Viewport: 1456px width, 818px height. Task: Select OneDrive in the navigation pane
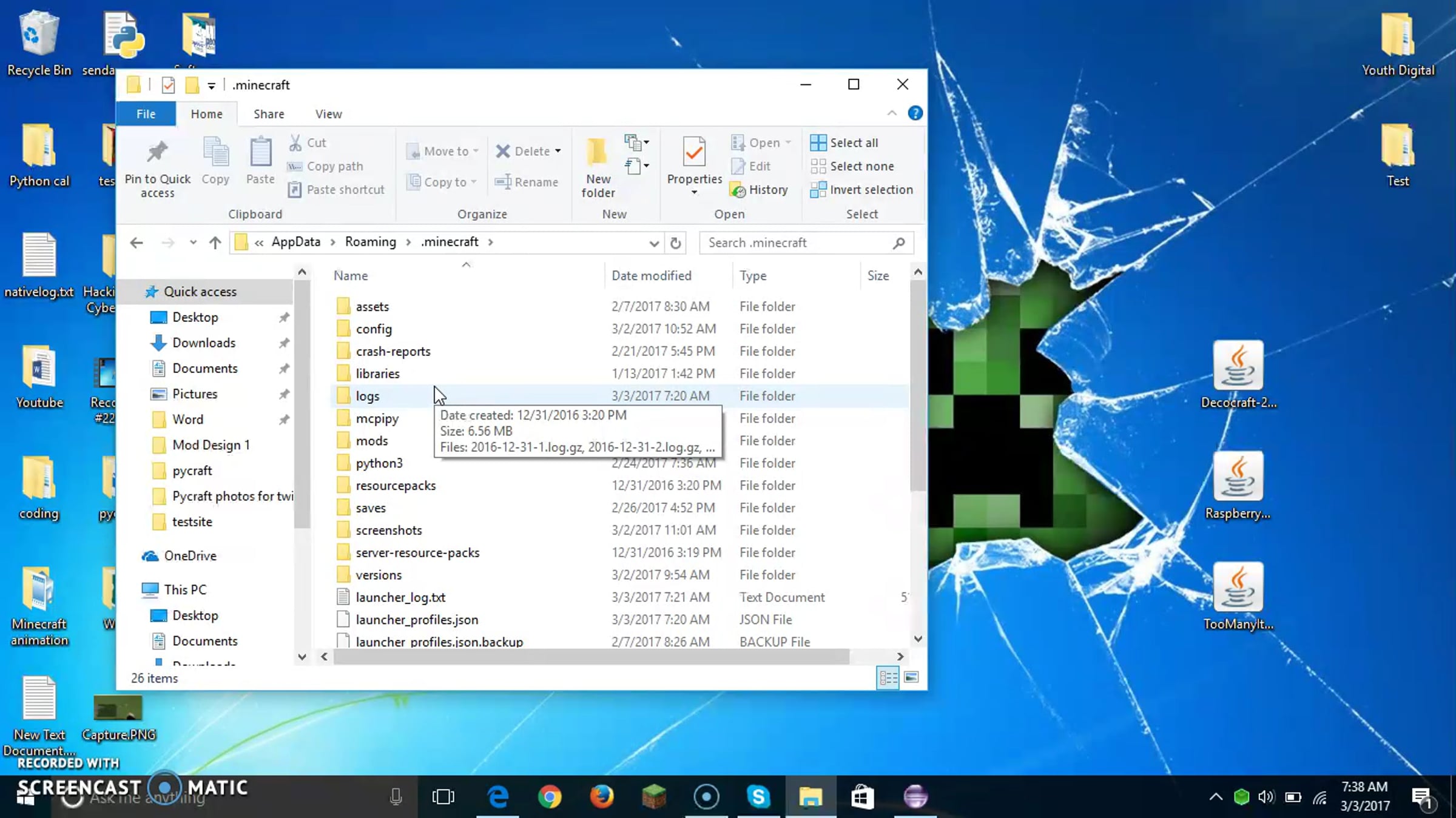click(190, 556)
